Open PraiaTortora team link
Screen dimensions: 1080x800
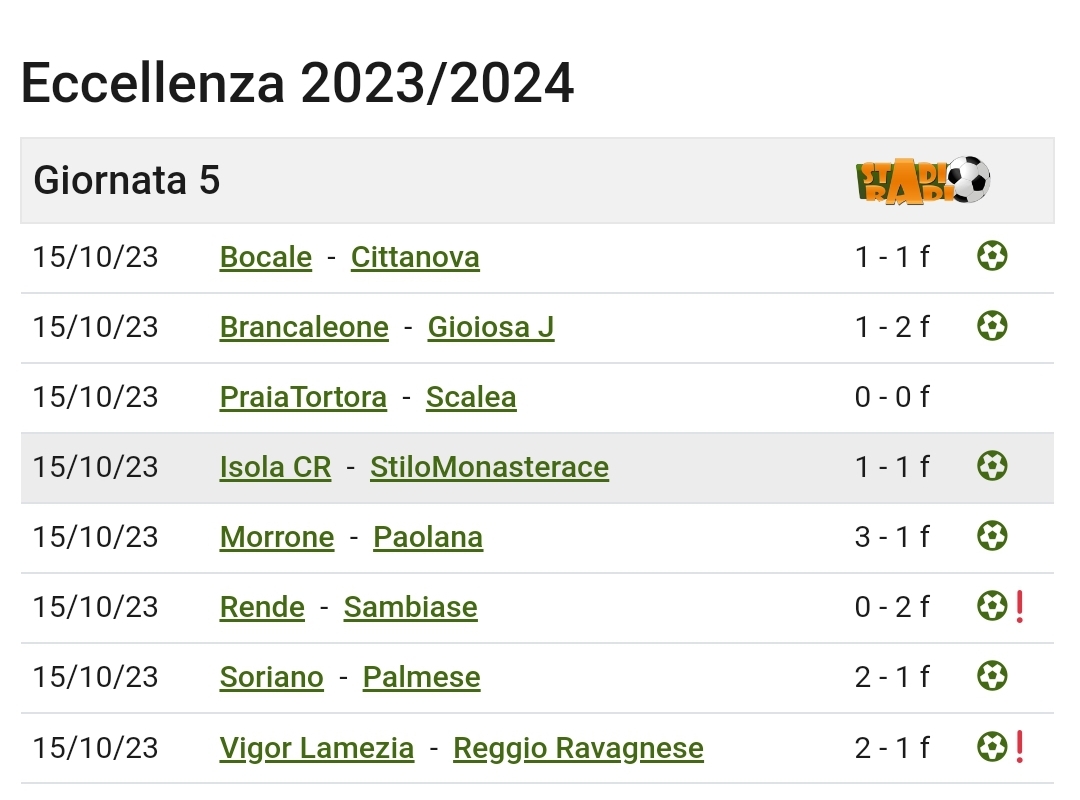click(303, 397)
